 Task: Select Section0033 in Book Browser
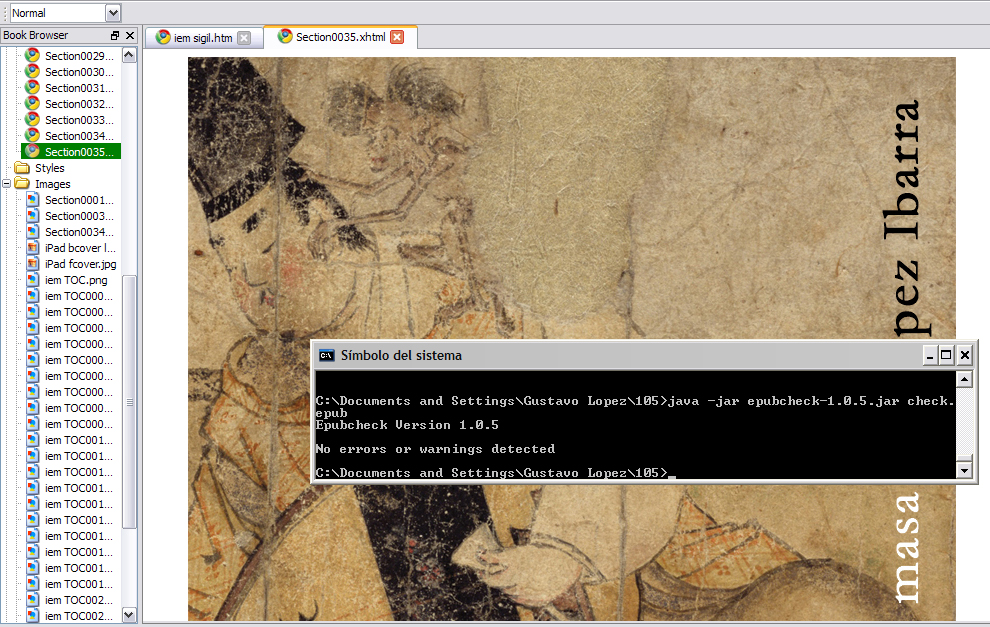pyautogui.click(x=79, y=120)
